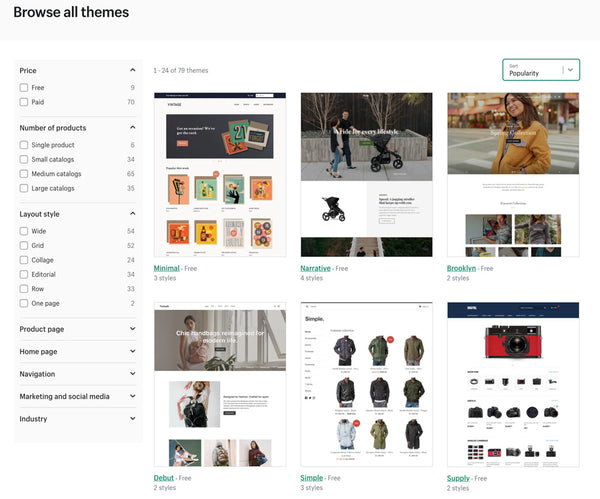Viewport: 600px width, 499px height.
Task: View the Debut handbags preview thumbnail
Action: click(220, 384)
